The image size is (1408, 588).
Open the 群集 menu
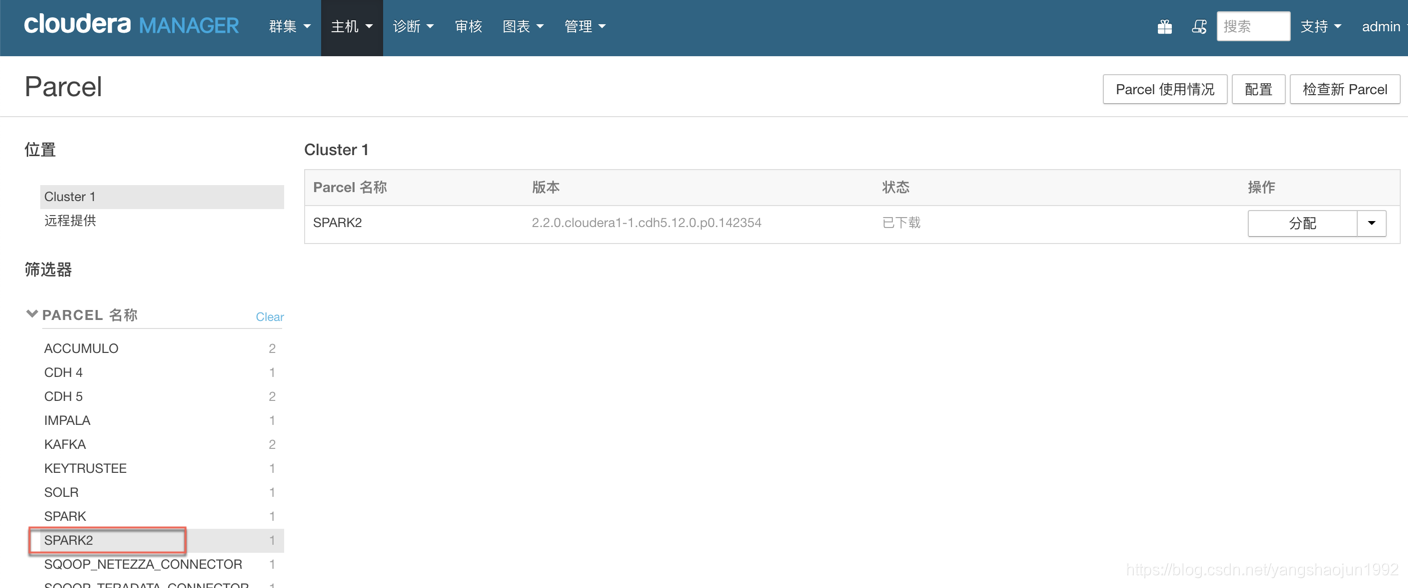point(289,27)
